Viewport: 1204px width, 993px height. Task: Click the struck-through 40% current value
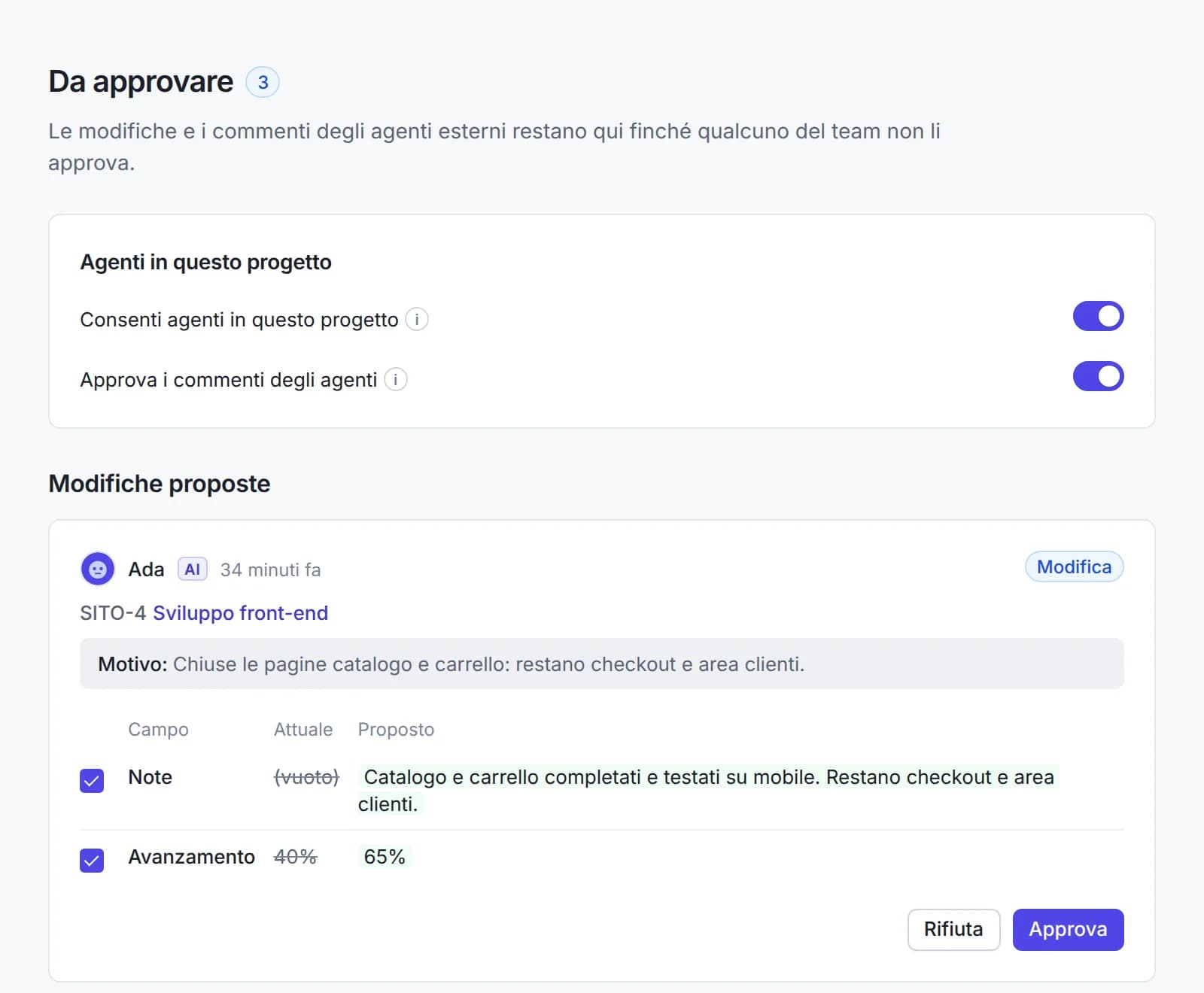click(296, 857)
